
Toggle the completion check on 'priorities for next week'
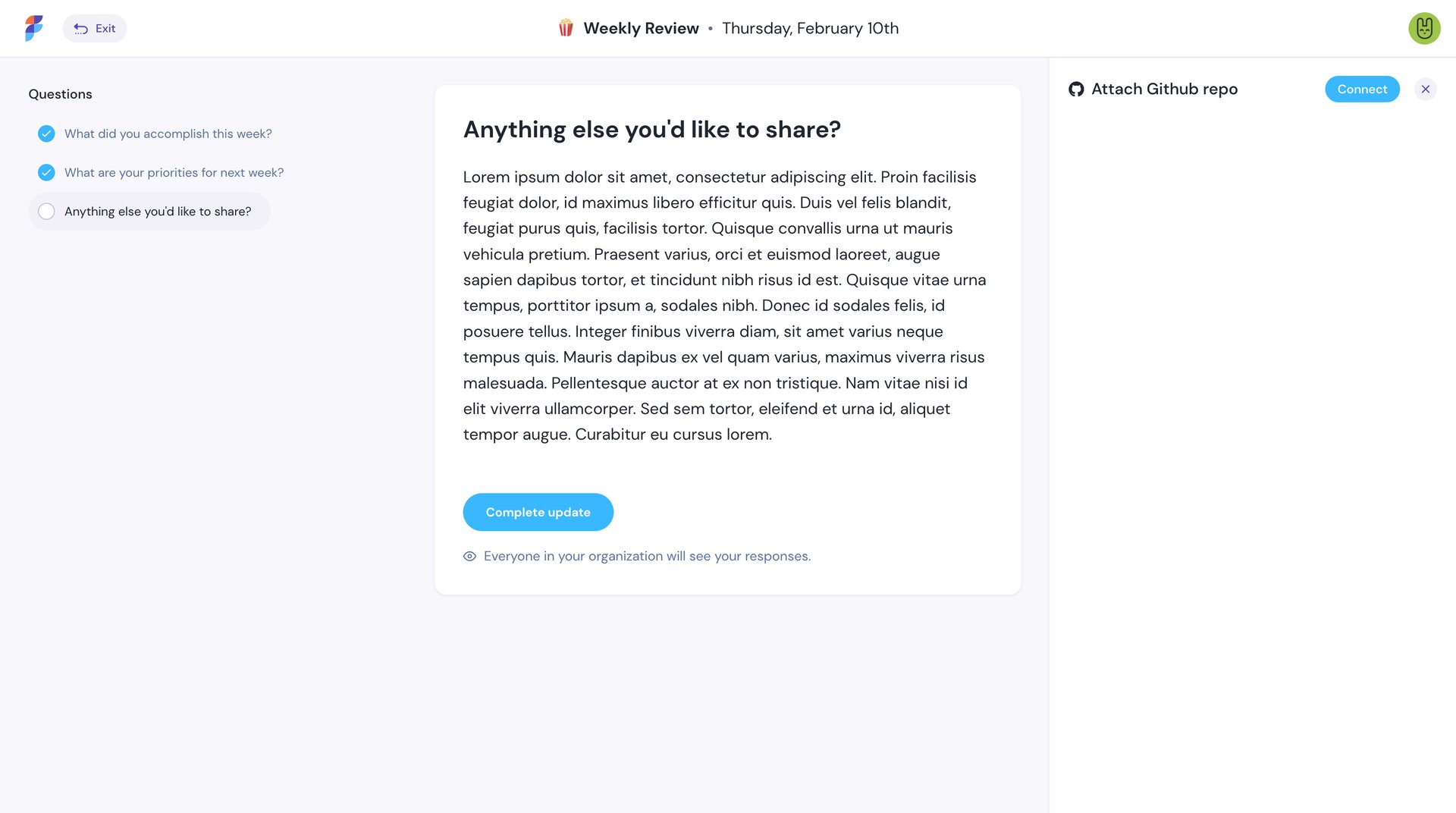(x=46, y=172)
